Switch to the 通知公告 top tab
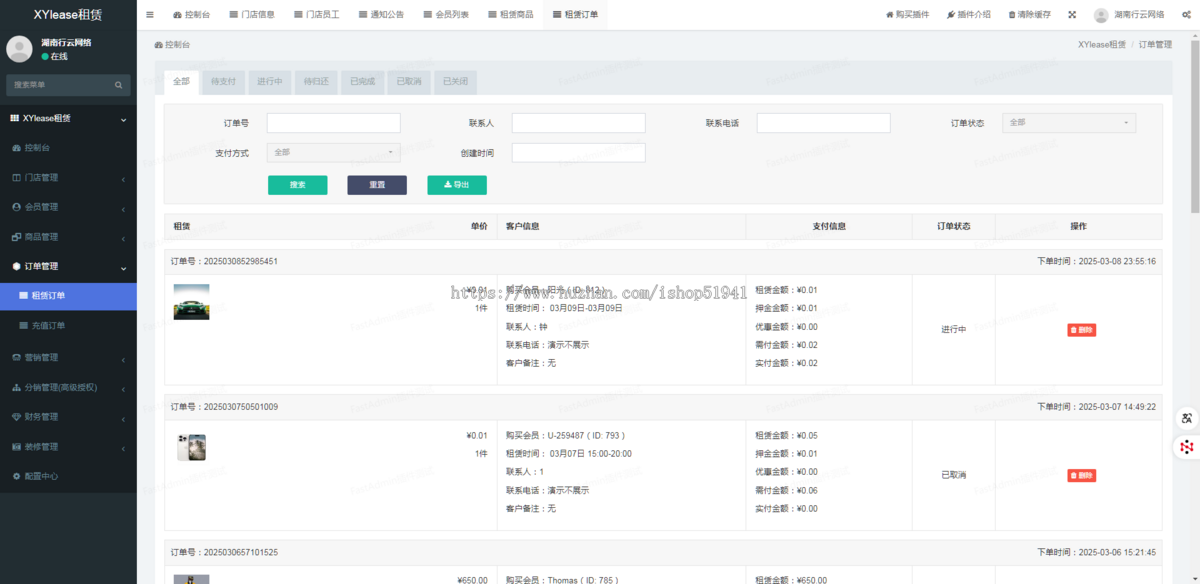1200x584 pixels. (381, 15)
